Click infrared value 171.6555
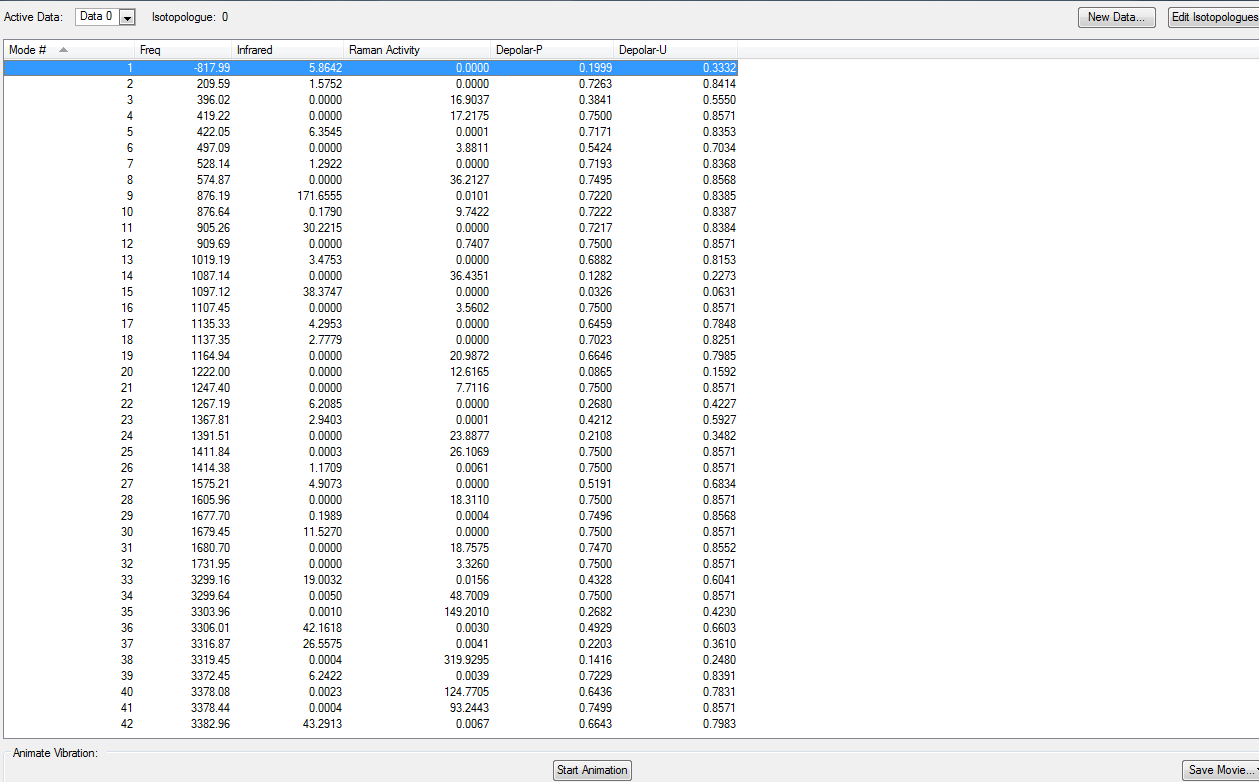Viewport: 1259px width, 782px height. (320, 196)
